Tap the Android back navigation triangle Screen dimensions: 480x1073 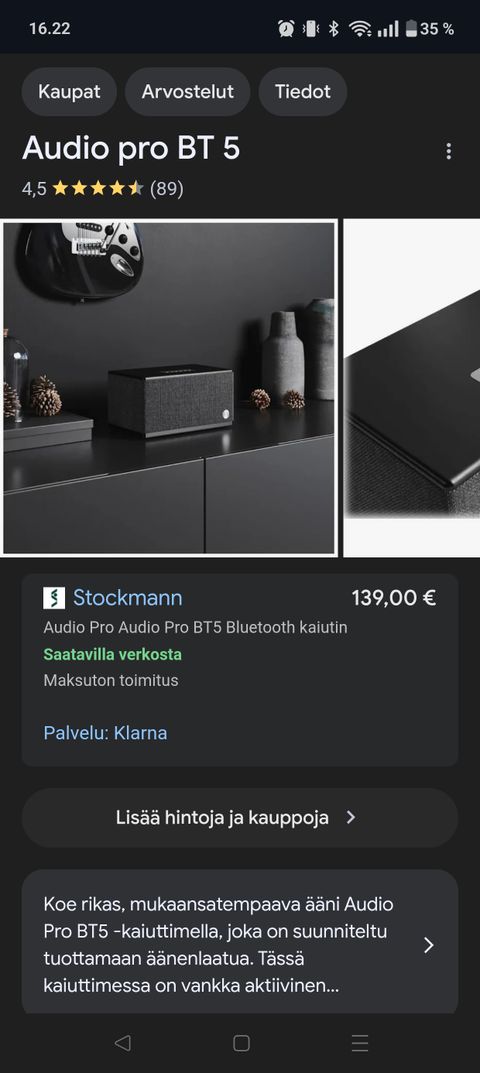point(123,1042)
